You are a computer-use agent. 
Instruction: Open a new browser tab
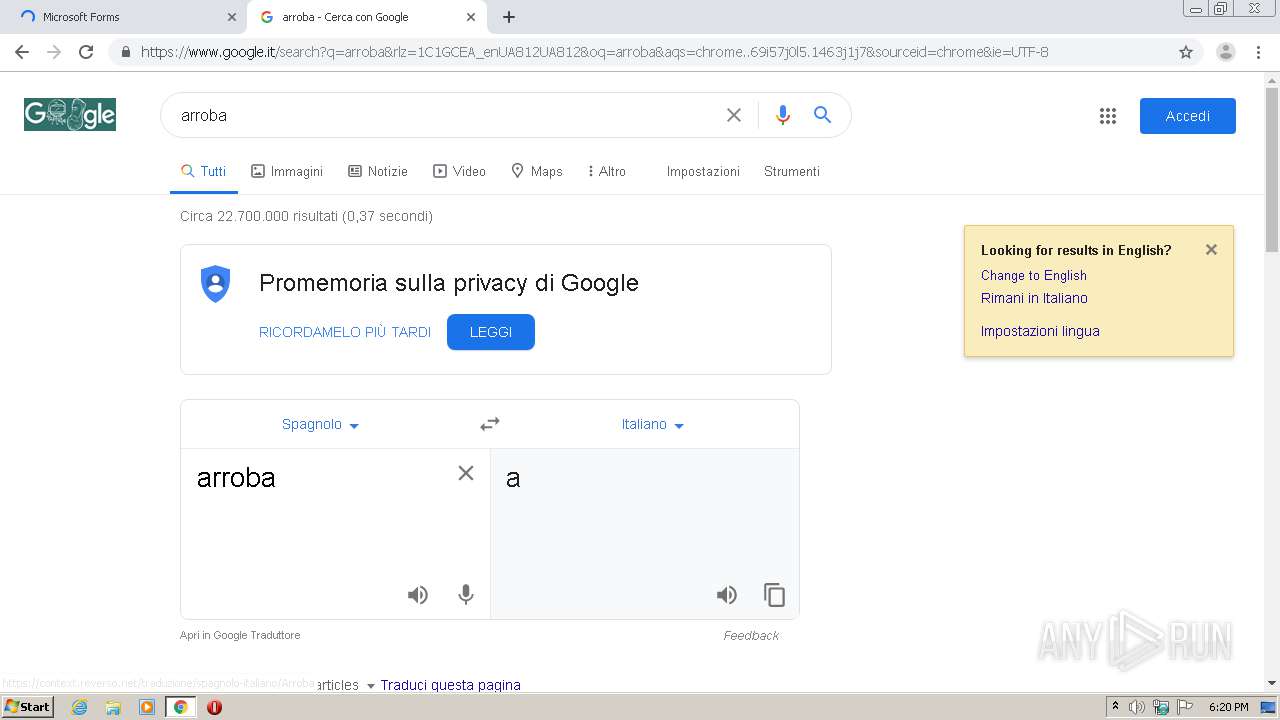click(509, 17)
